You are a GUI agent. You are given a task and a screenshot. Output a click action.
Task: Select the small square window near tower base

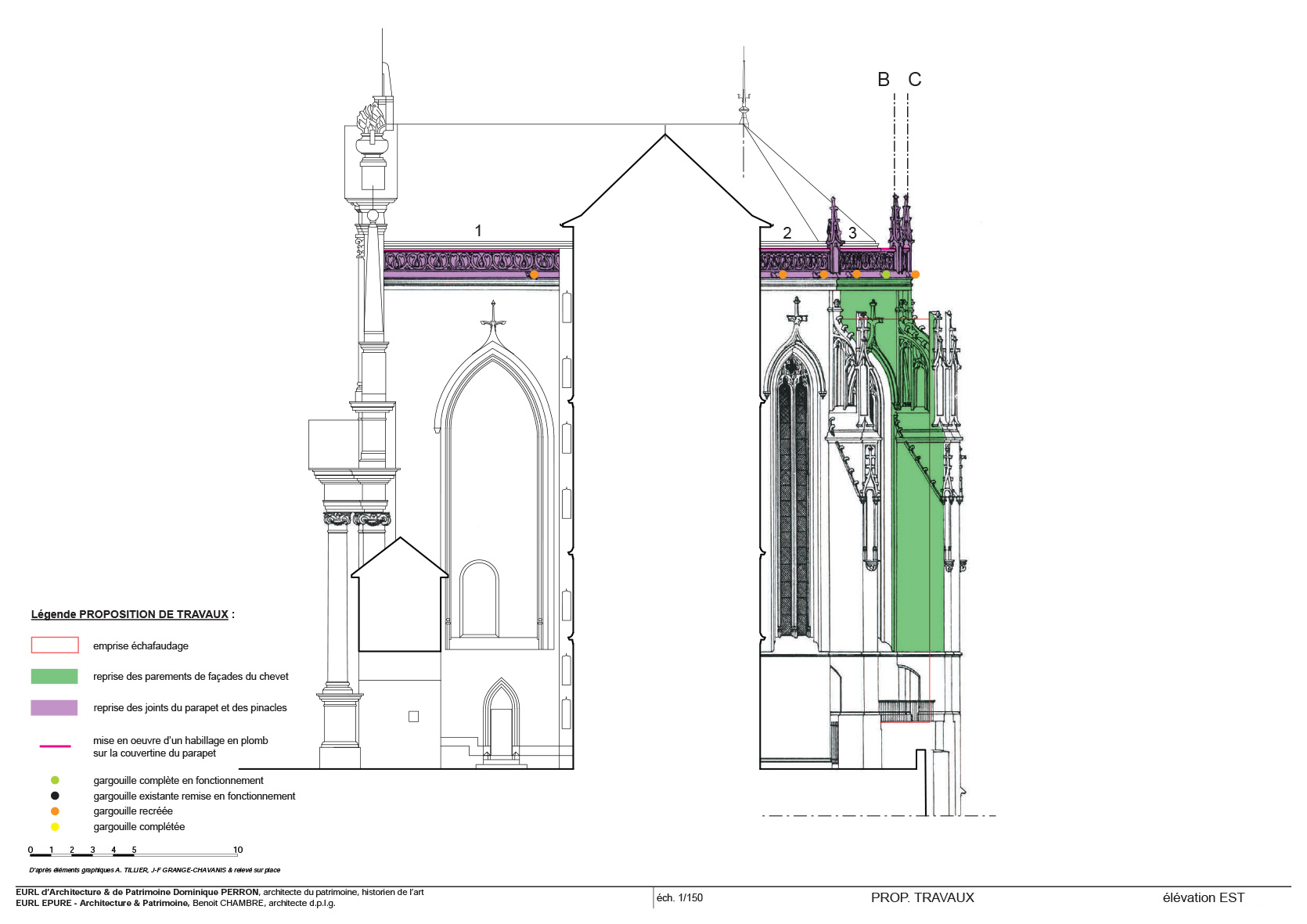click(x=413, y=716)
